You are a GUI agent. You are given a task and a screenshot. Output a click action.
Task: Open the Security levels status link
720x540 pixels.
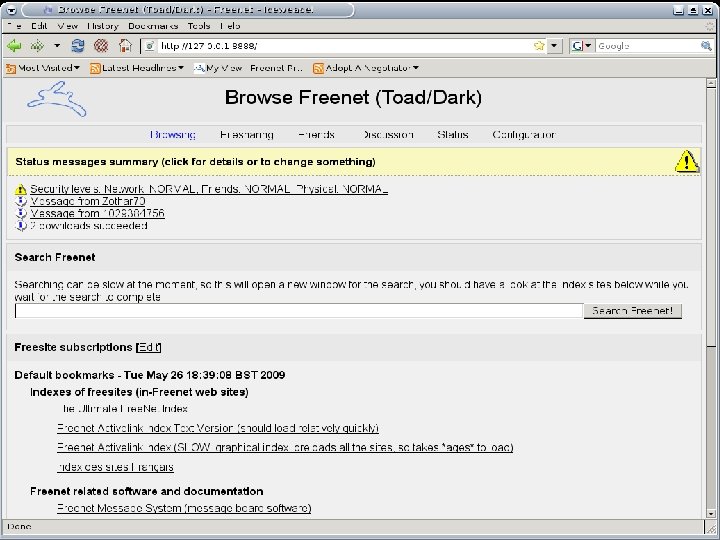[x=209, y=189]
